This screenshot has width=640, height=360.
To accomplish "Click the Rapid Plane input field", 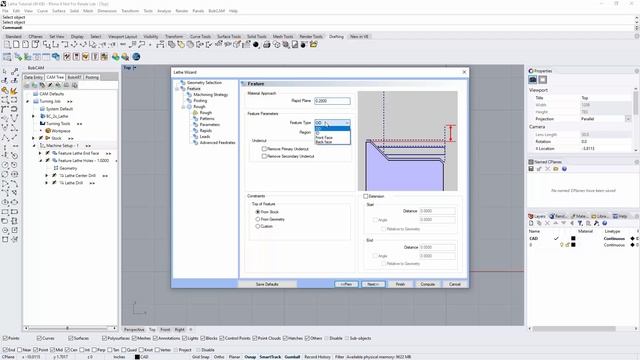I will click(332, 101).
